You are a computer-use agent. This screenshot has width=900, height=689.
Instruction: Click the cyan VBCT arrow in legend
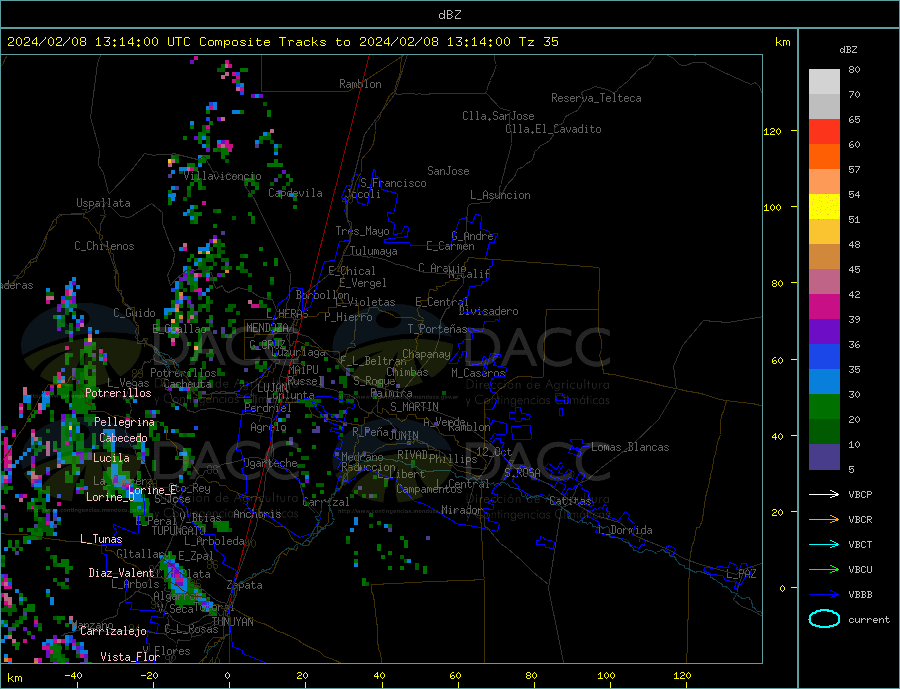[824, 544]
